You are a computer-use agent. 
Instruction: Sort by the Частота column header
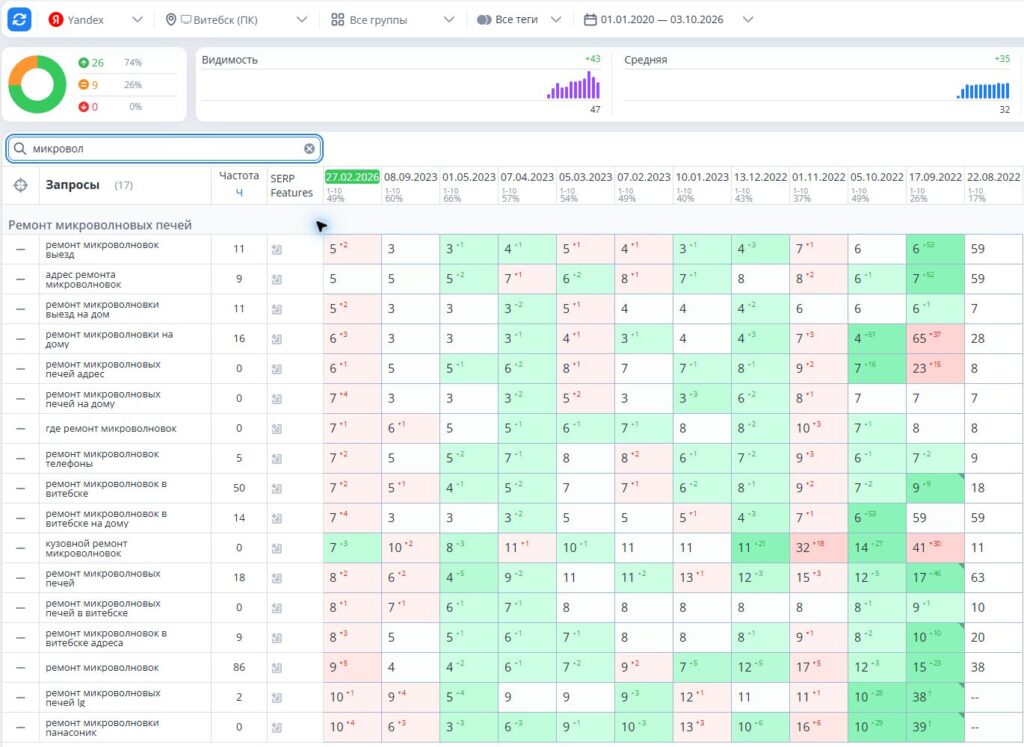coord(239,176)
